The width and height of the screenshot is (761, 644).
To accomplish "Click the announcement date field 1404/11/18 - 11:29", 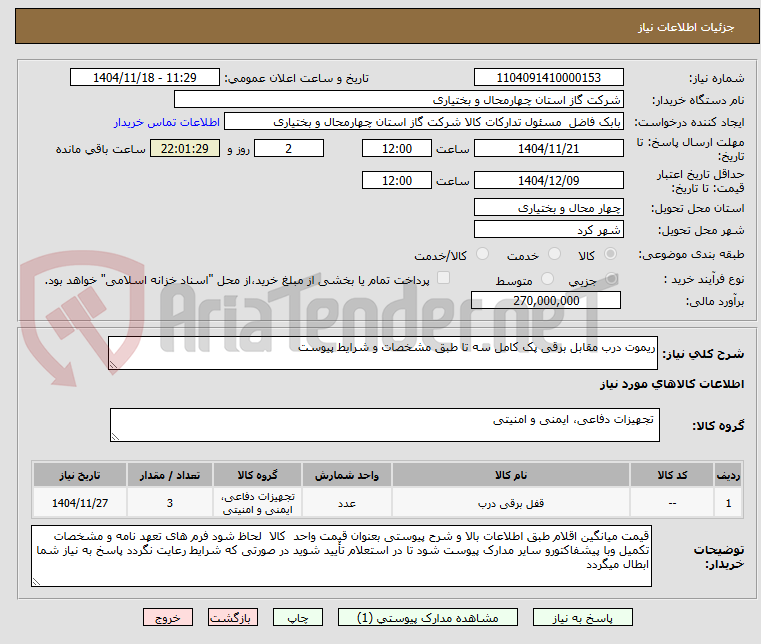I will point(145,77).
